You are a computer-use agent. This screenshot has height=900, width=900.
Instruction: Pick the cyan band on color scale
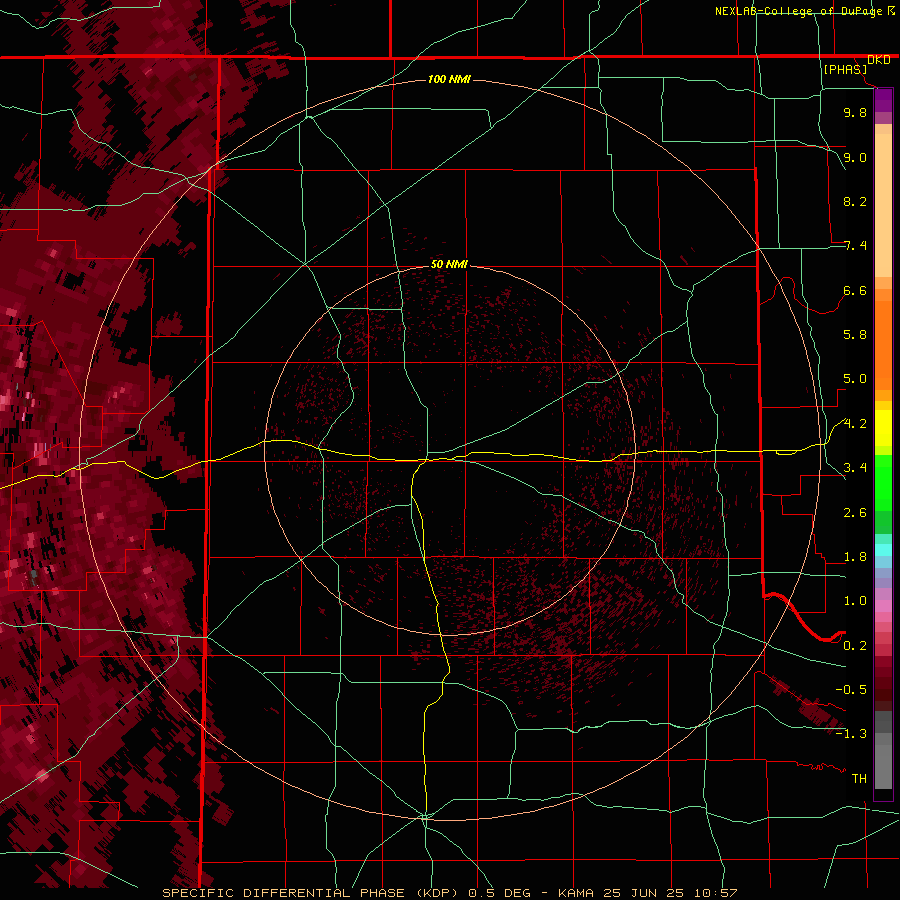[x=883, y=550]
